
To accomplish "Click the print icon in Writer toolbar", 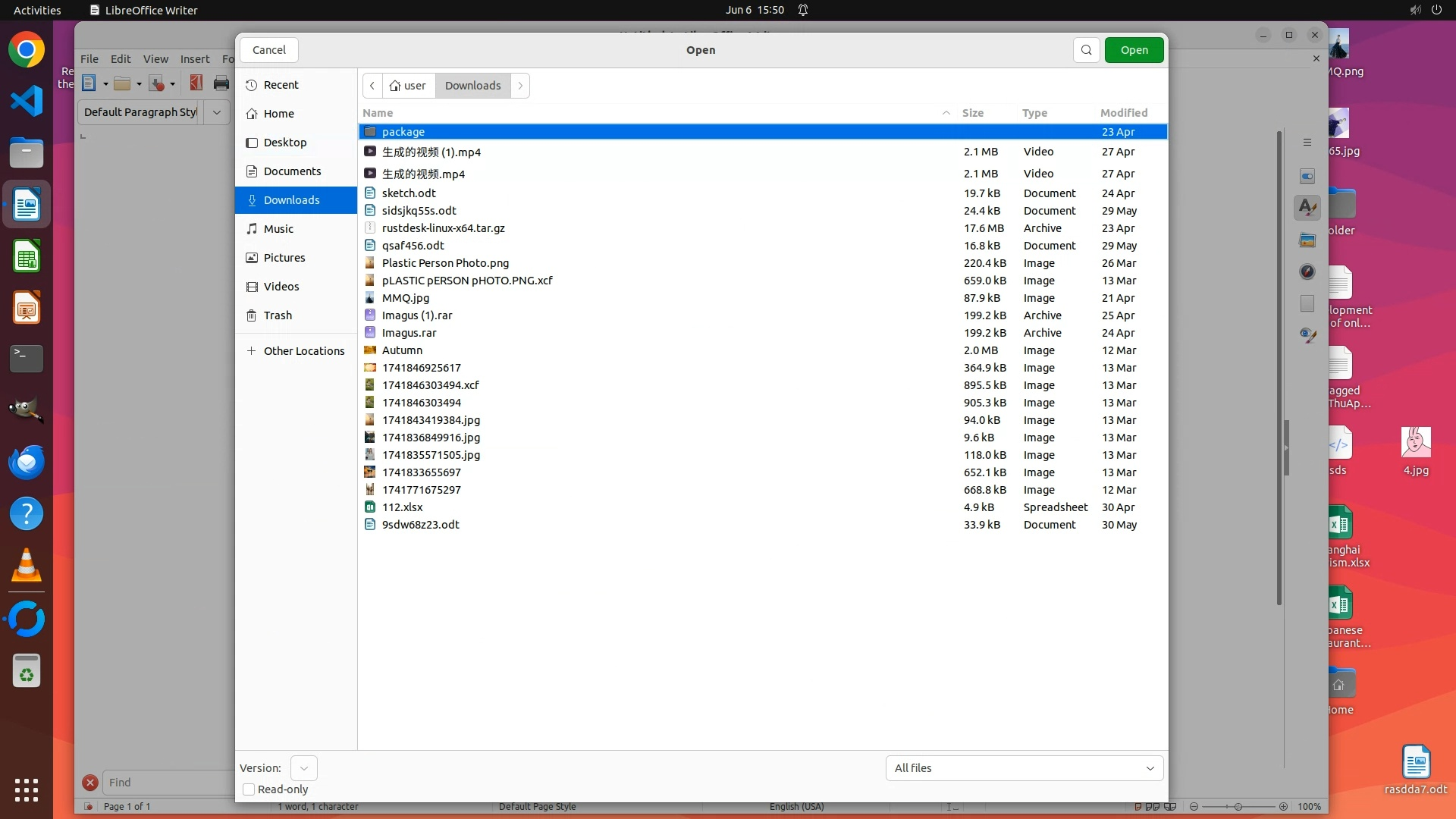I will 221,83.
